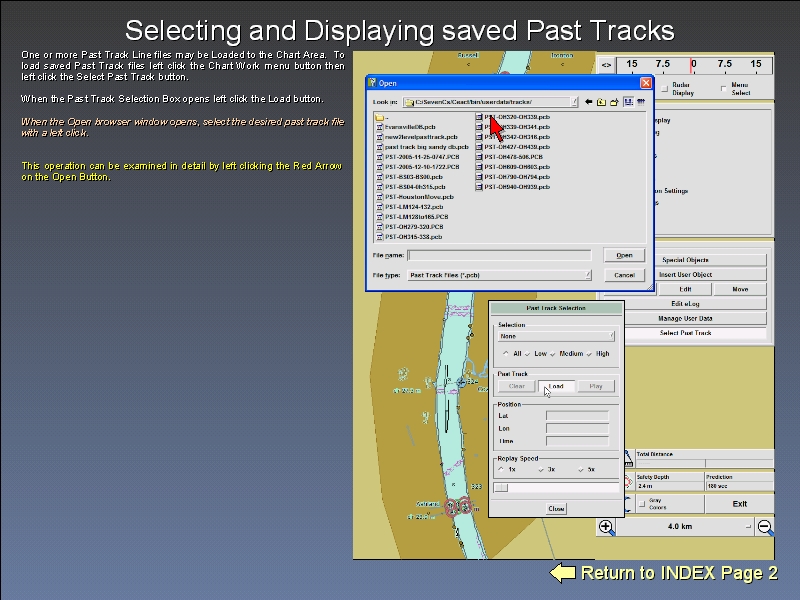Click the Select Past Track menu button
Viewport: 800px width, 600px height.
tap(685, 333)
